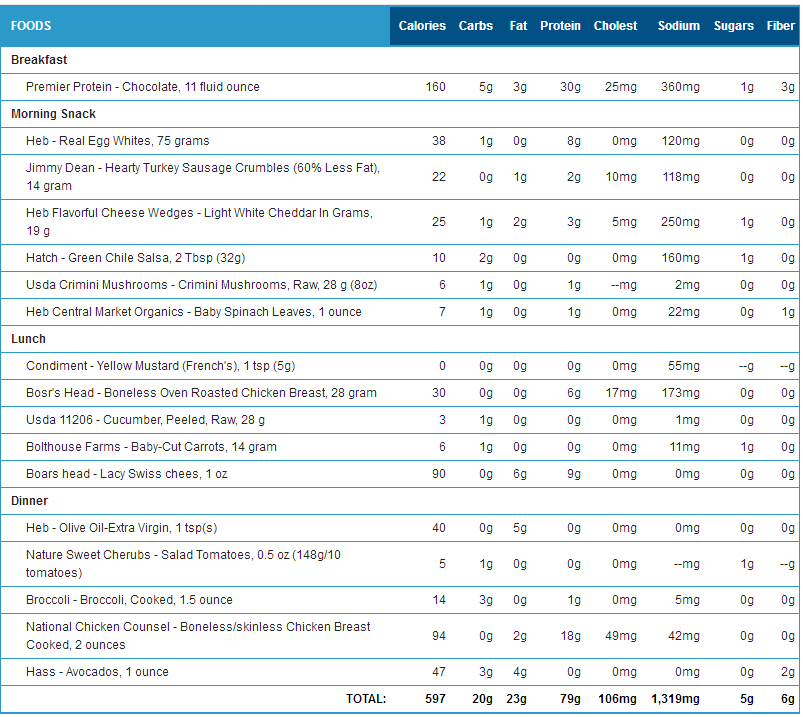This screenshot has width=803, height=717.
Task: Click Baby Spinach sodium value 22mg
Action: point(684,312)
